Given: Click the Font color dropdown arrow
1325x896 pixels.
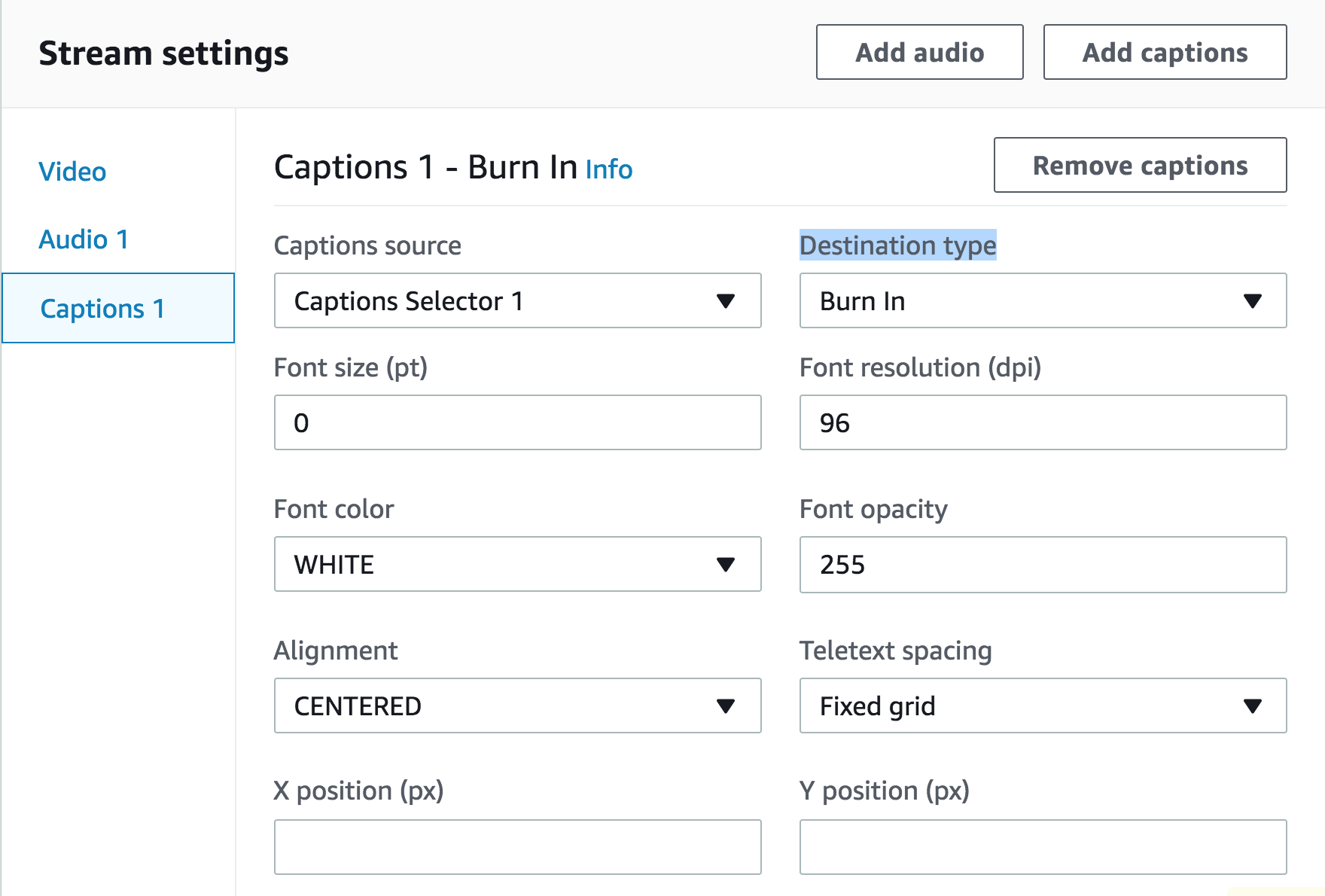Looking at the screenshot, I should coord(725,565).
